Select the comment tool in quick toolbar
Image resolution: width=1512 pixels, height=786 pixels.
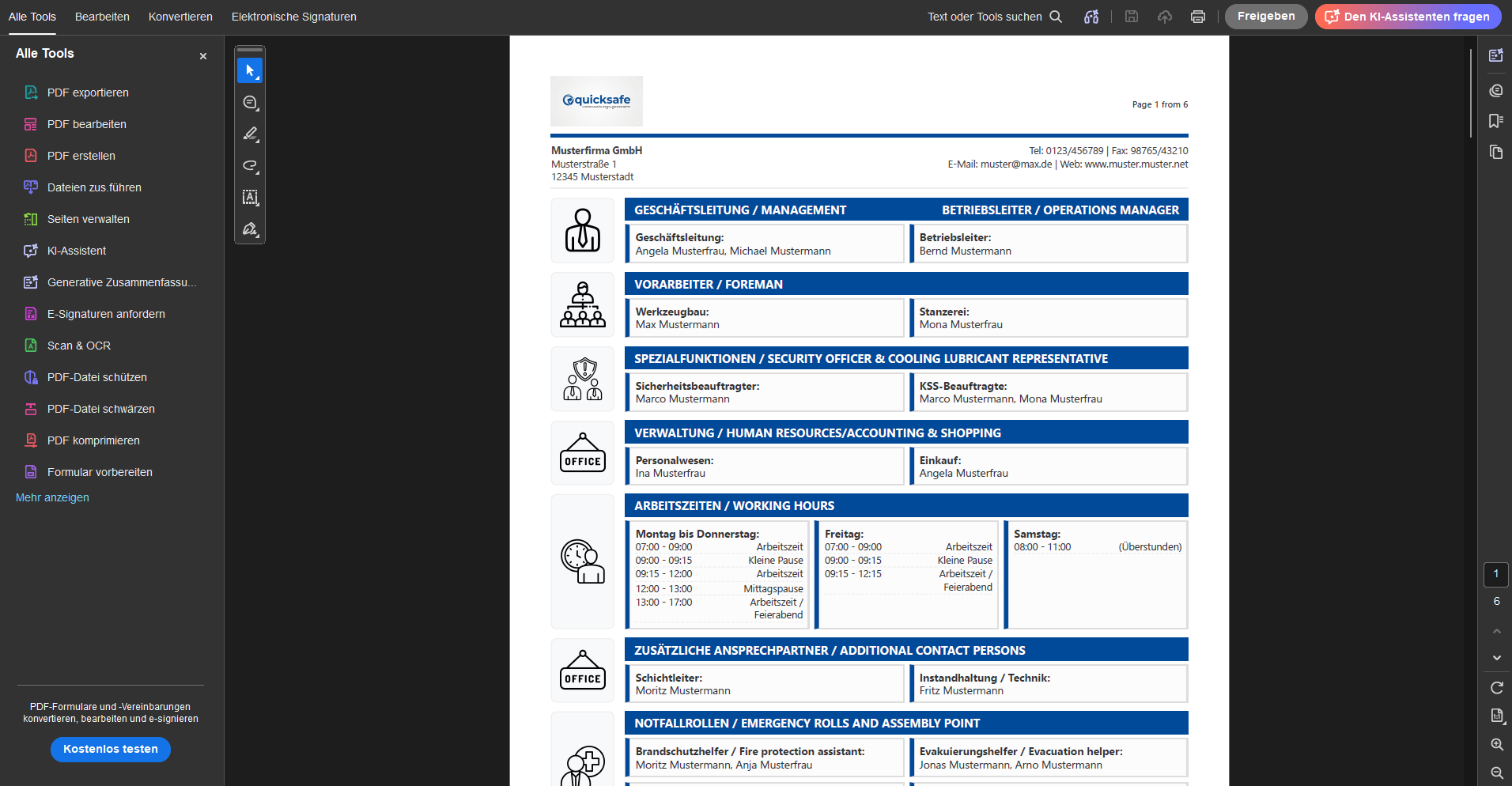pyautogui.click(x=250, y=102)
